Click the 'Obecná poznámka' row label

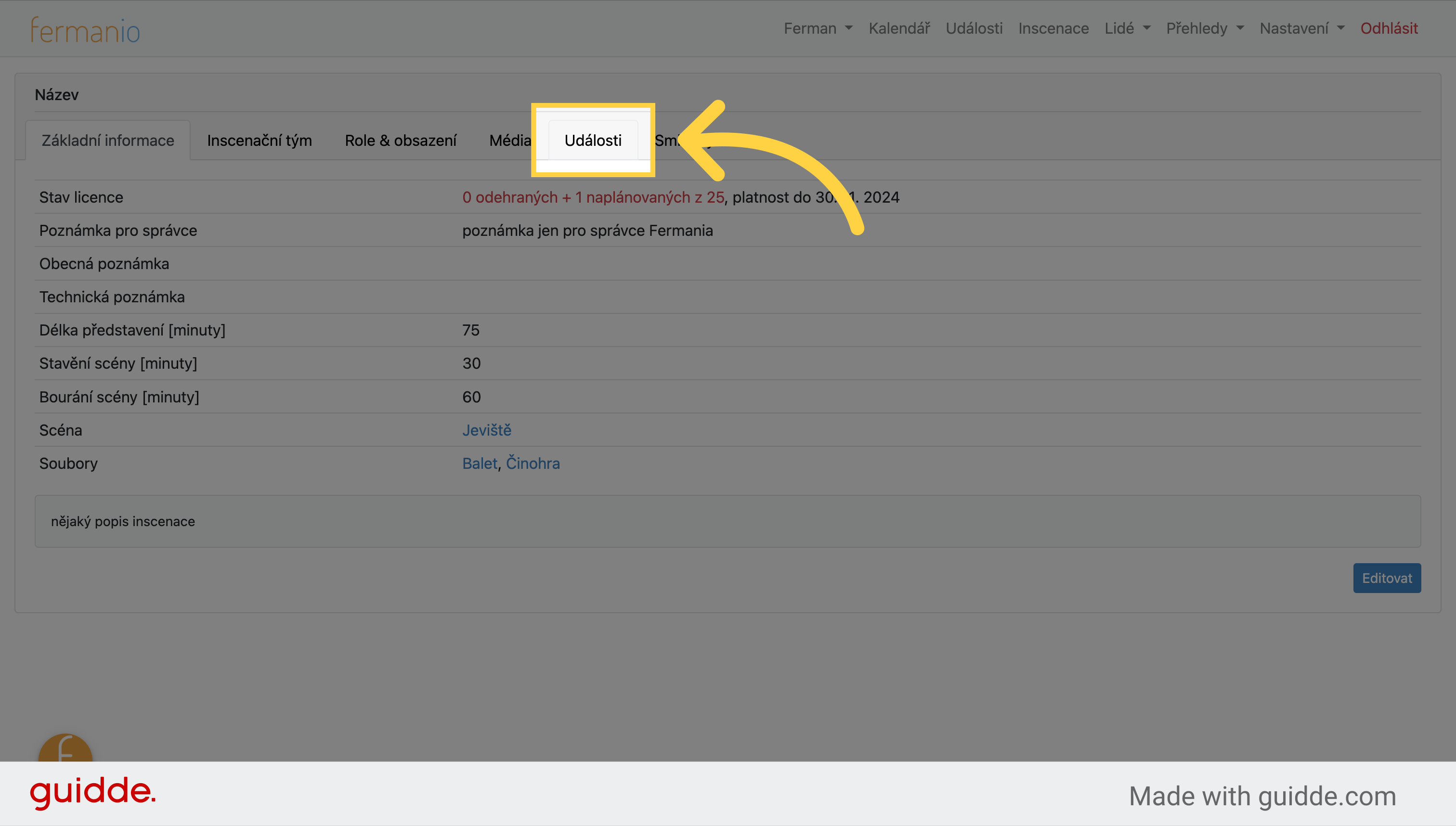(x=104, y=264)
